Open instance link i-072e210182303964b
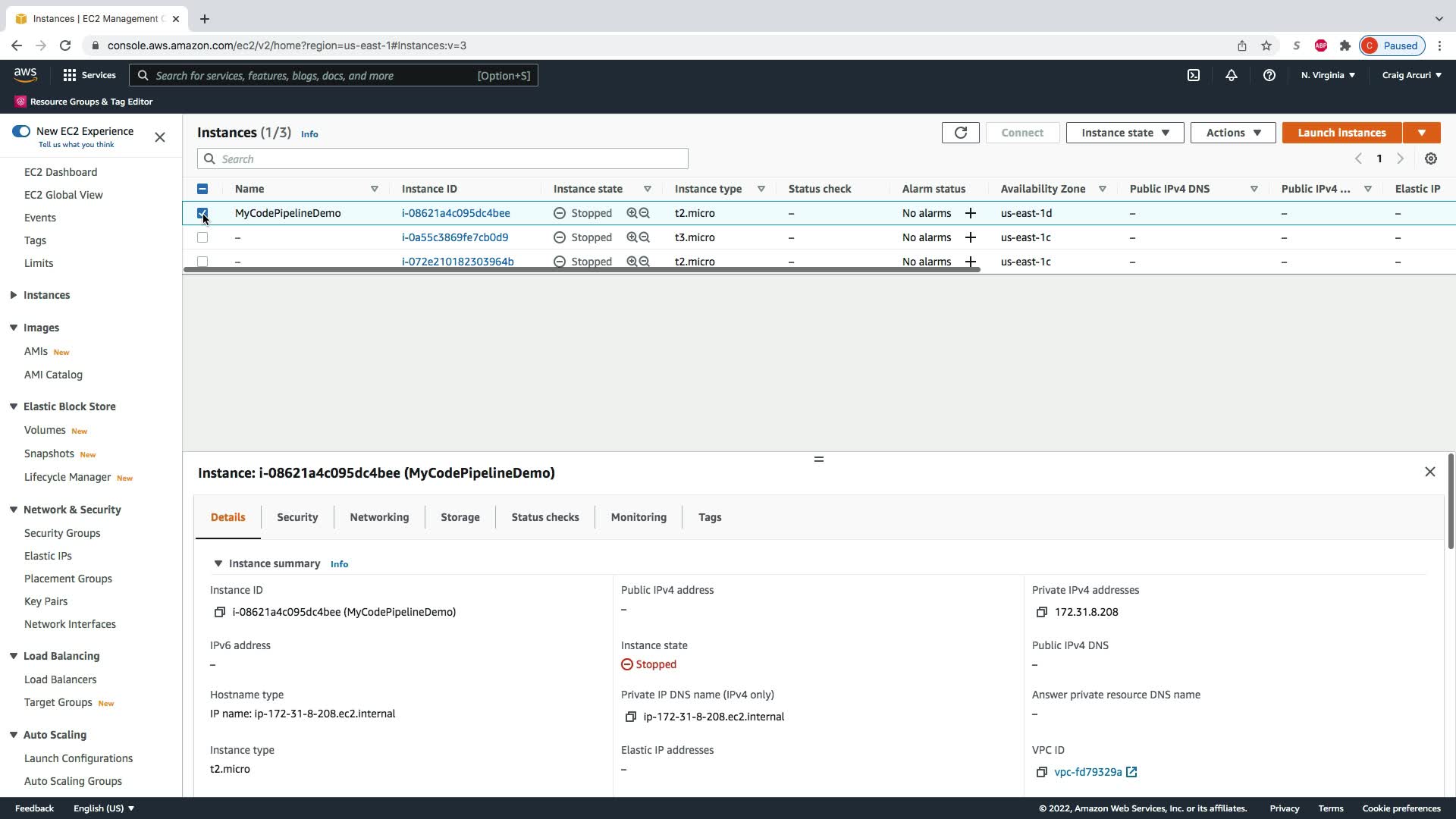Viewport: 1456px width, 819px height. pos(457,262)
